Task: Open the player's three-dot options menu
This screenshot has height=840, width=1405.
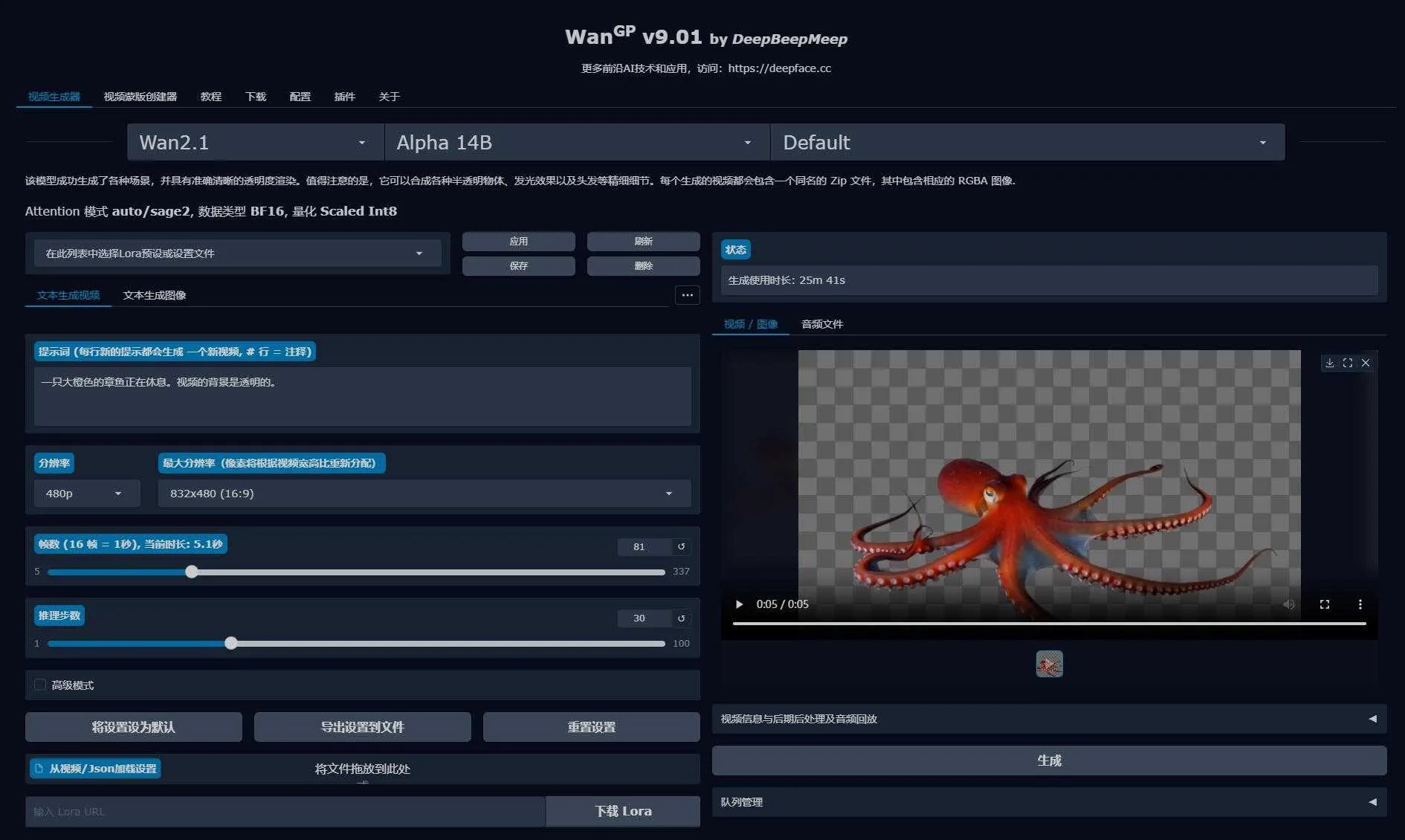Action: pos(1360,604)
